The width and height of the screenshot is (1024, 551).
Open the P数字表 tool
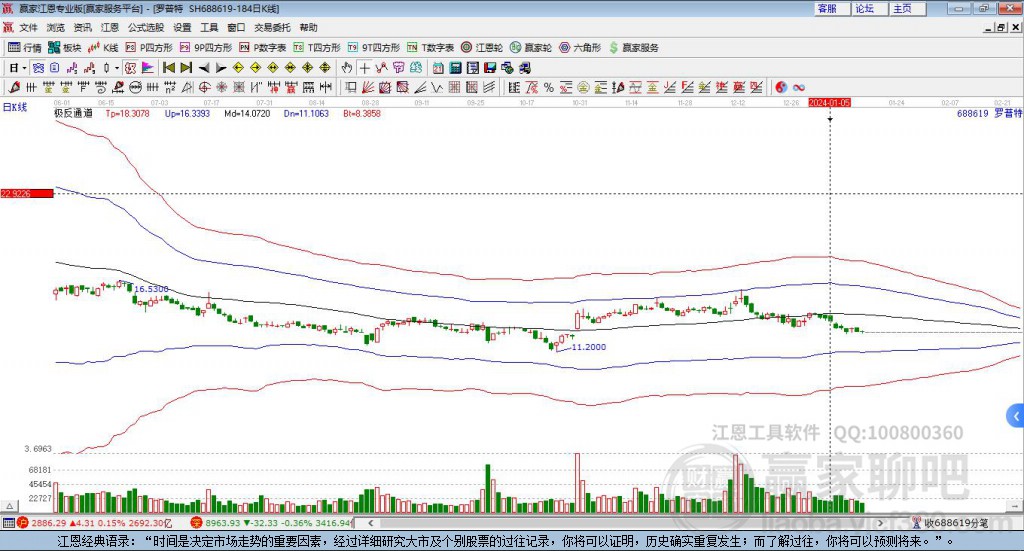[x=263, y=48]
